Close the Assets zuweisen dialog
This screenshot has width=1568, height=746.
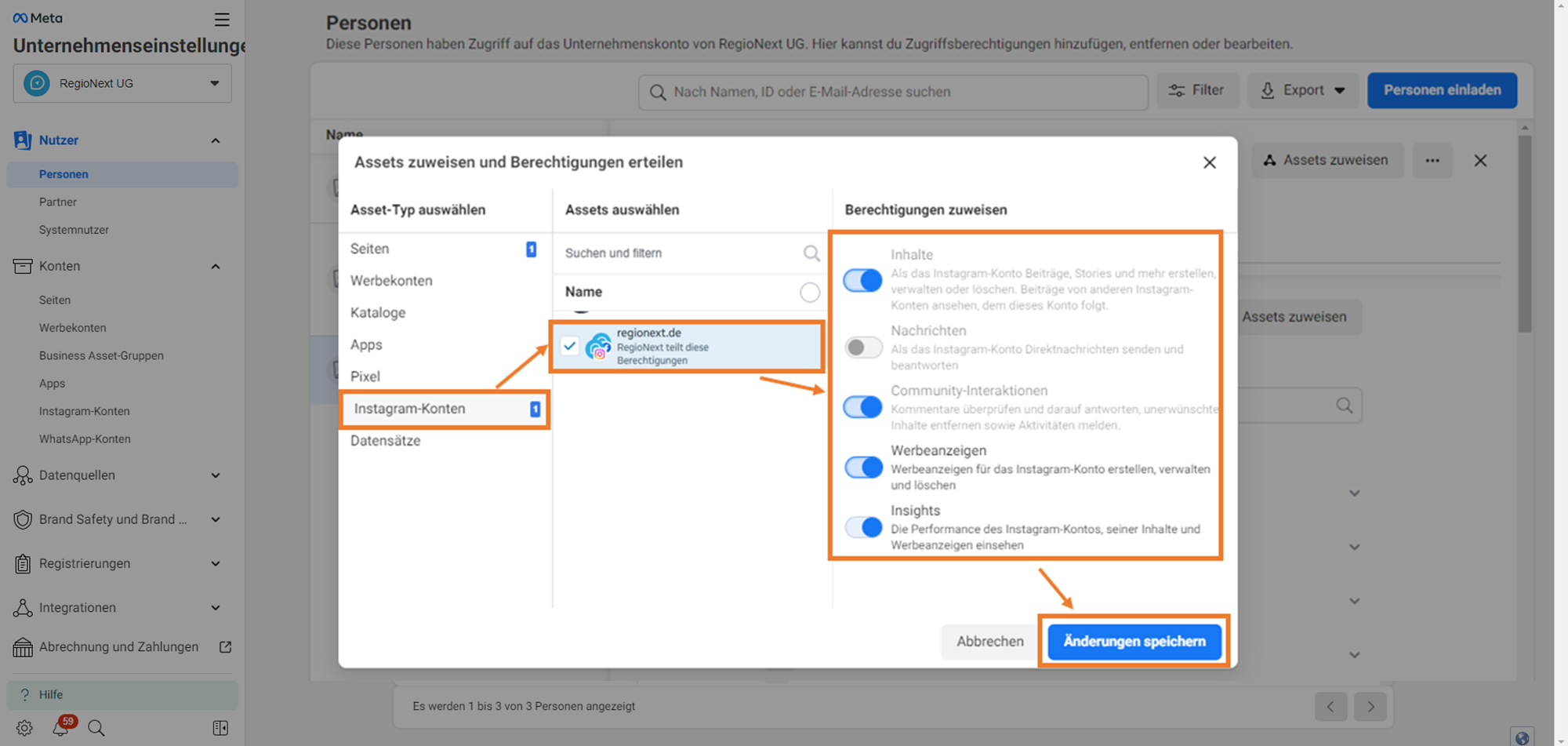point(1210,162)
